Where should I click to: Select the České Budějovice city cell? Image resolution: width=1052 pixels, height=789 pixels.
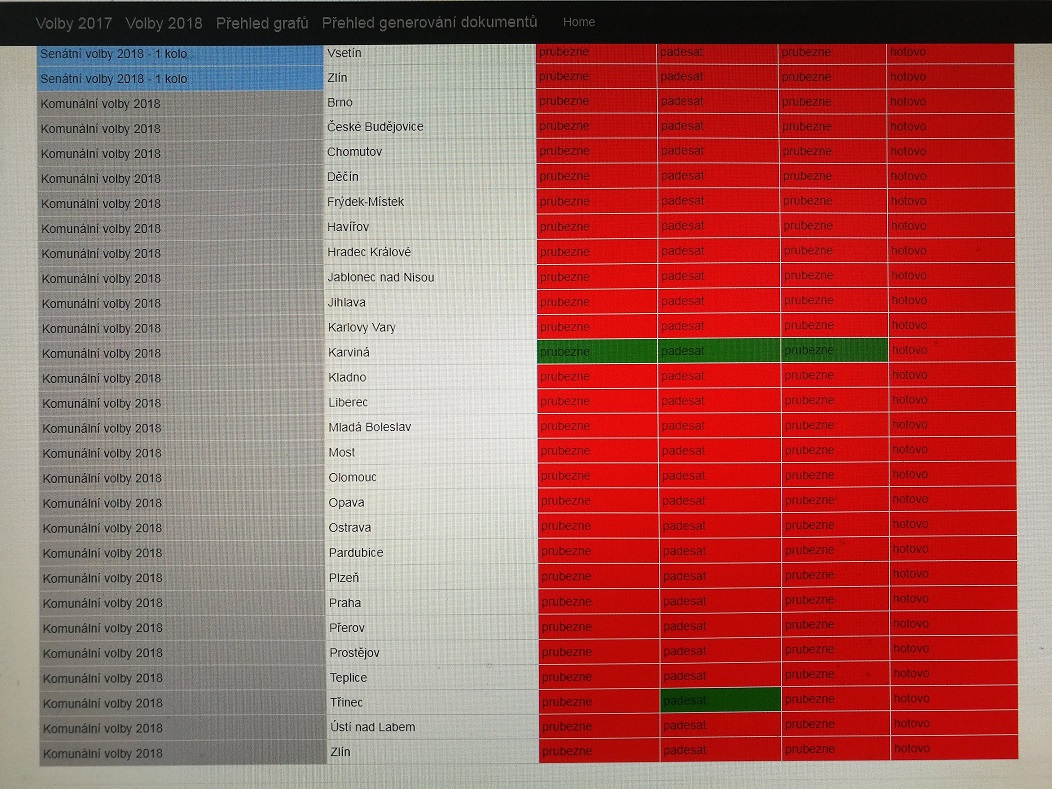point(429,127)
